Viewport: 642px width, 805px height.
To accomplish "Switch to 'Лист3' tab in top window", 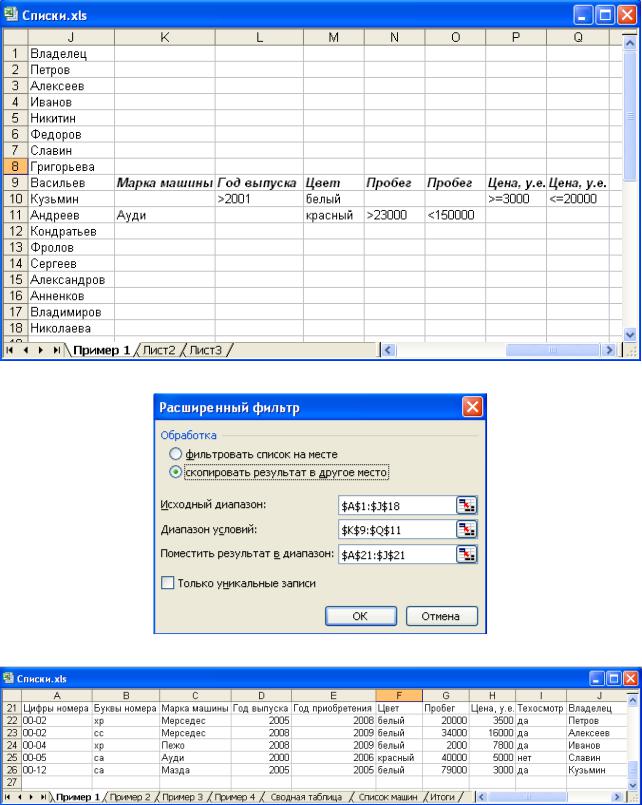I will [205, 350].
